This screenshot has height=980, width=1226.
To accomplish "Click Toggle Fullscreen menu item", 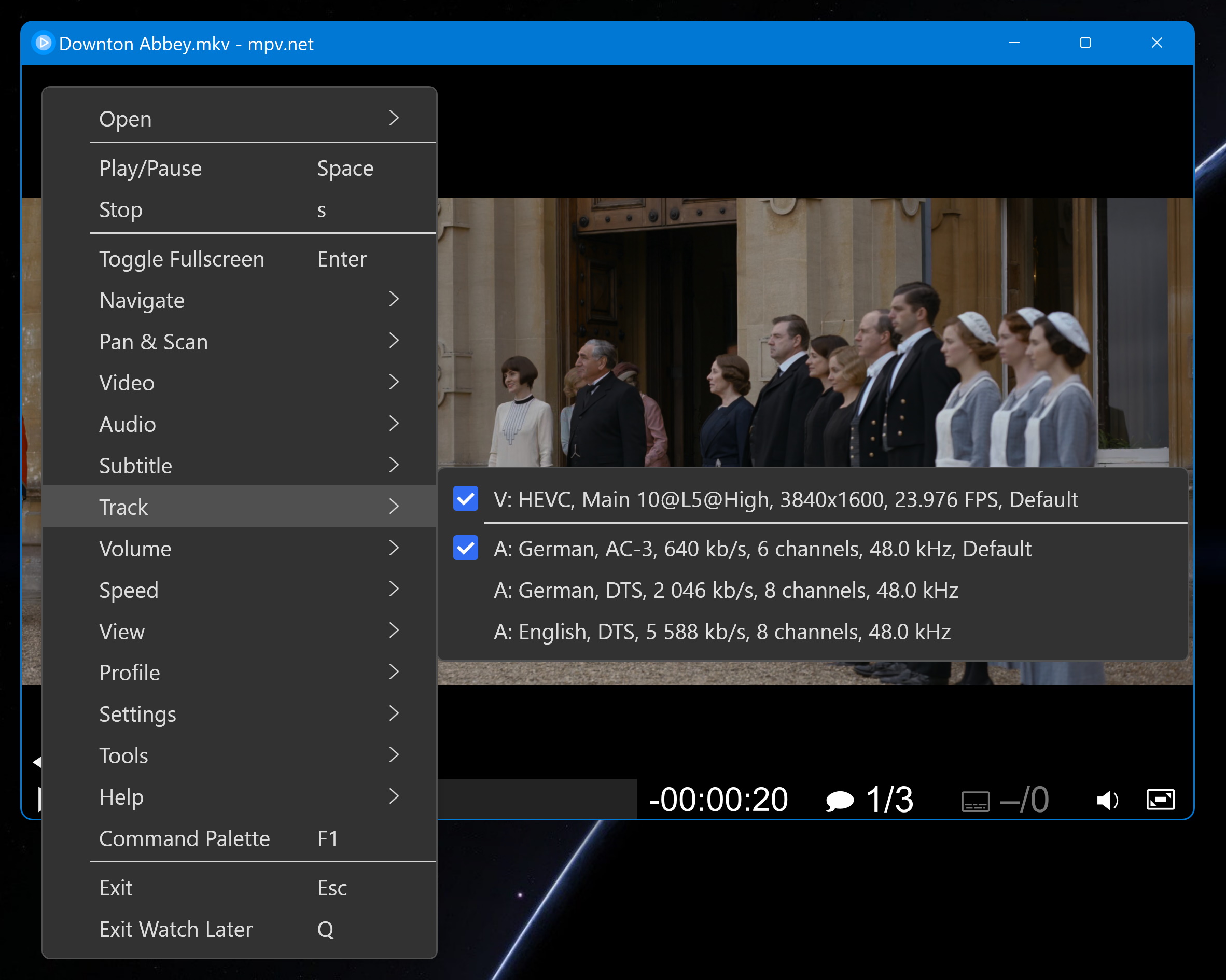I will [x=182, y=258].
